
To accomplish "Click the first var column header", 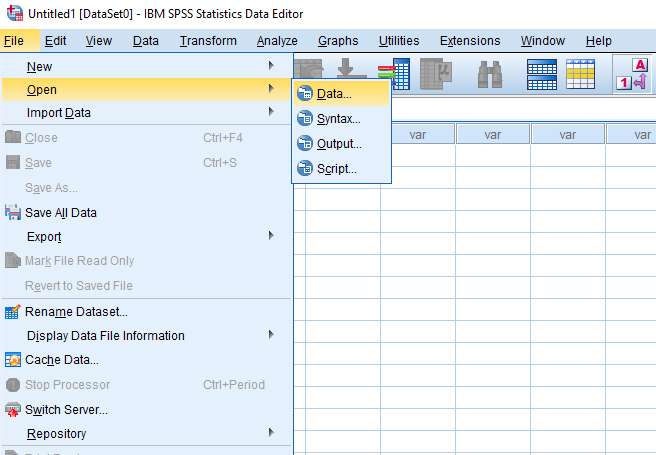I will pos(418,134).
